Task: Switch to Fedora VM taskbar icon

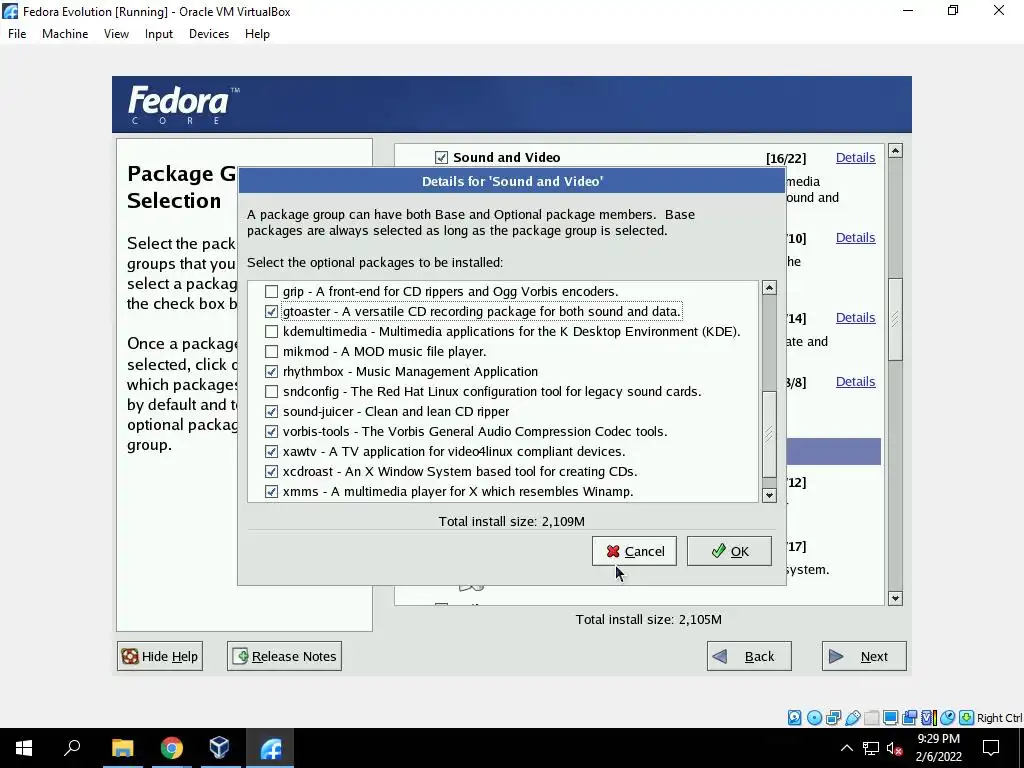Action: click(270, 748)
